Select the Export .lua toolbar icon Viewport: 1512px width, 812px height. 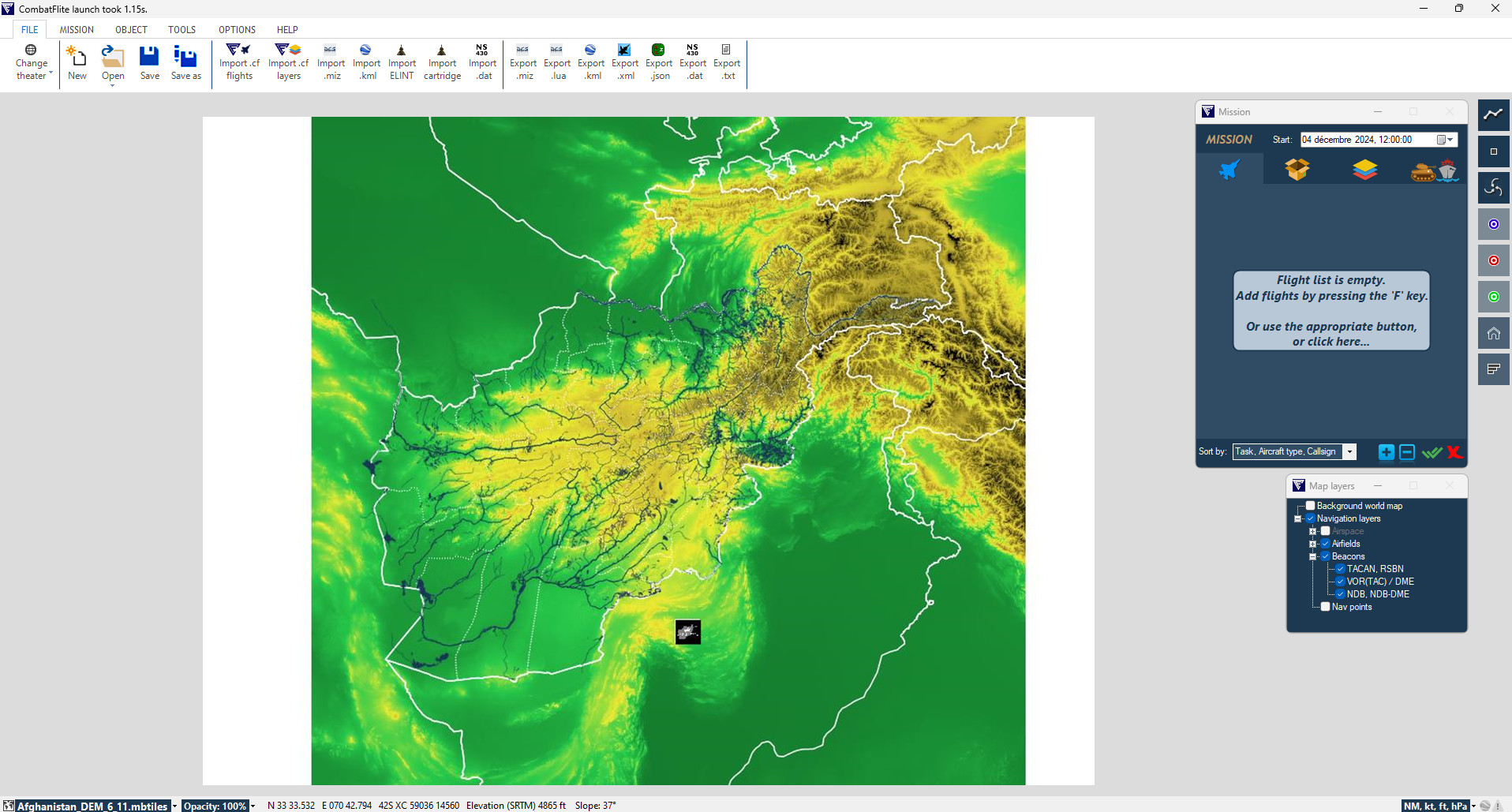(x=557, y=62)
